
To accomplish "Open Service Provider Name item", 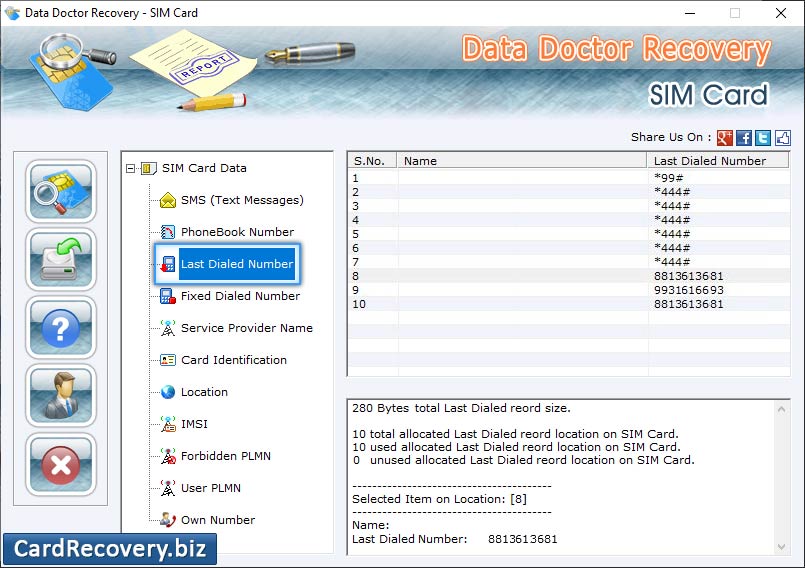I will 246,328.
